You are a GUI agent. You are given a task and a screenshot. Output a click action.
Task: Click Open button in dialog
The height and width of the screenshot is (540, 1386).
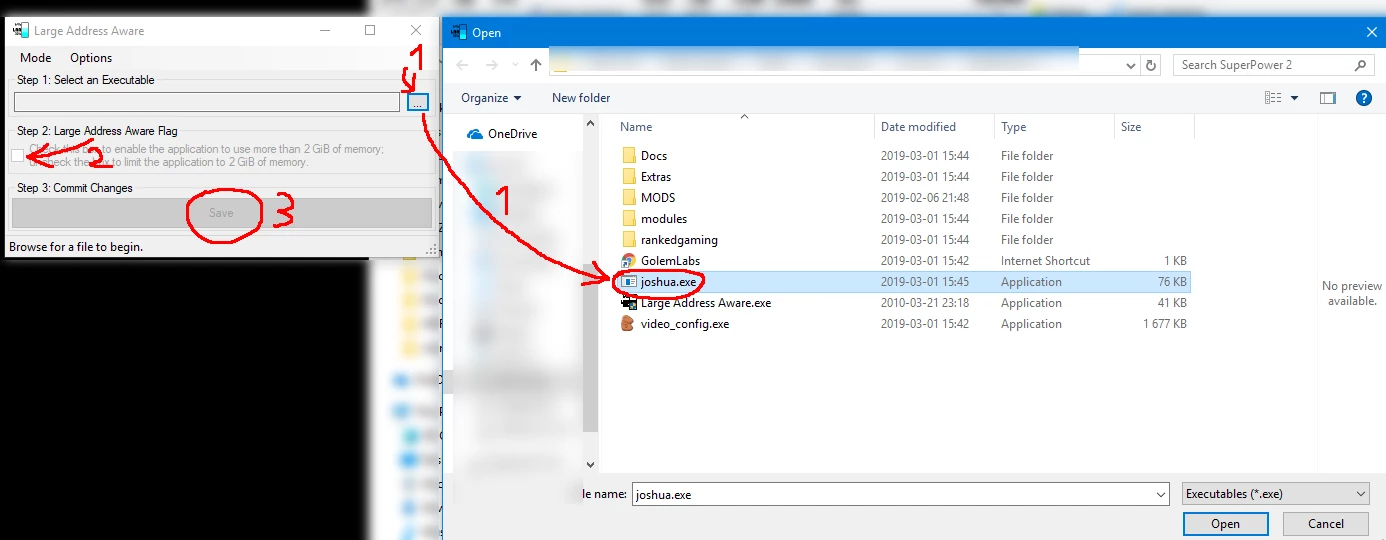click(1225, 524)
